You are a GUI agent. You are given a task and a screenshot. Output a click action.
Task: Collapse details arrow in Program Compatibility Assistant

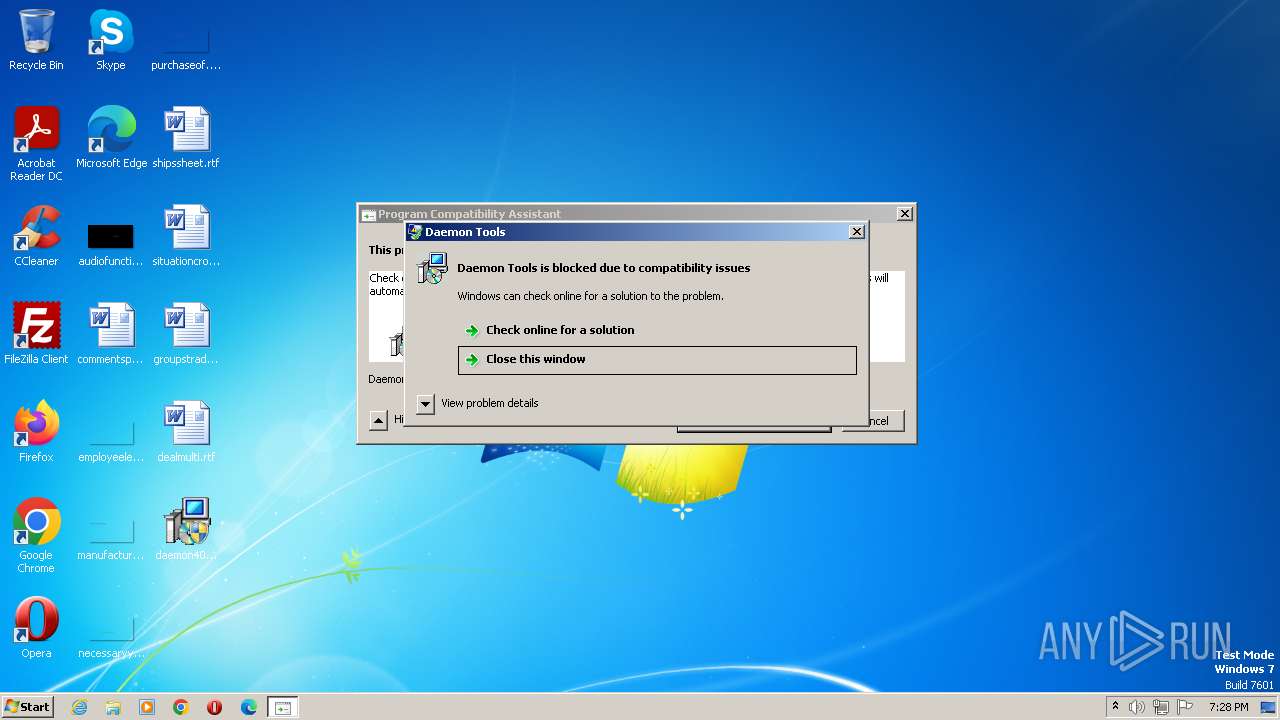(x=378, y=421)
